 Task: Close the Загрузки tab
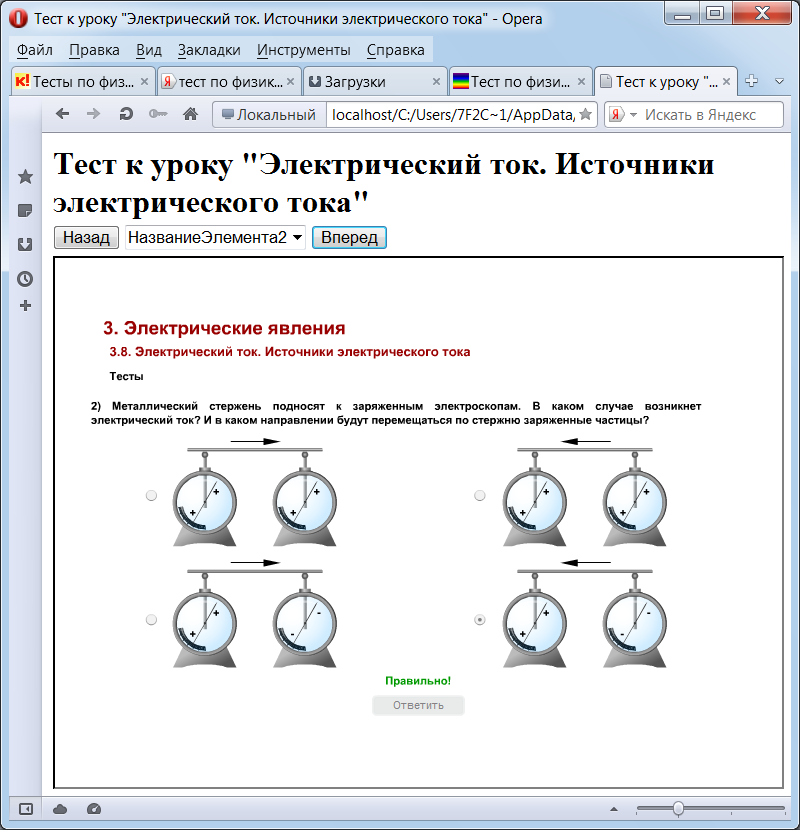(436, 82)
